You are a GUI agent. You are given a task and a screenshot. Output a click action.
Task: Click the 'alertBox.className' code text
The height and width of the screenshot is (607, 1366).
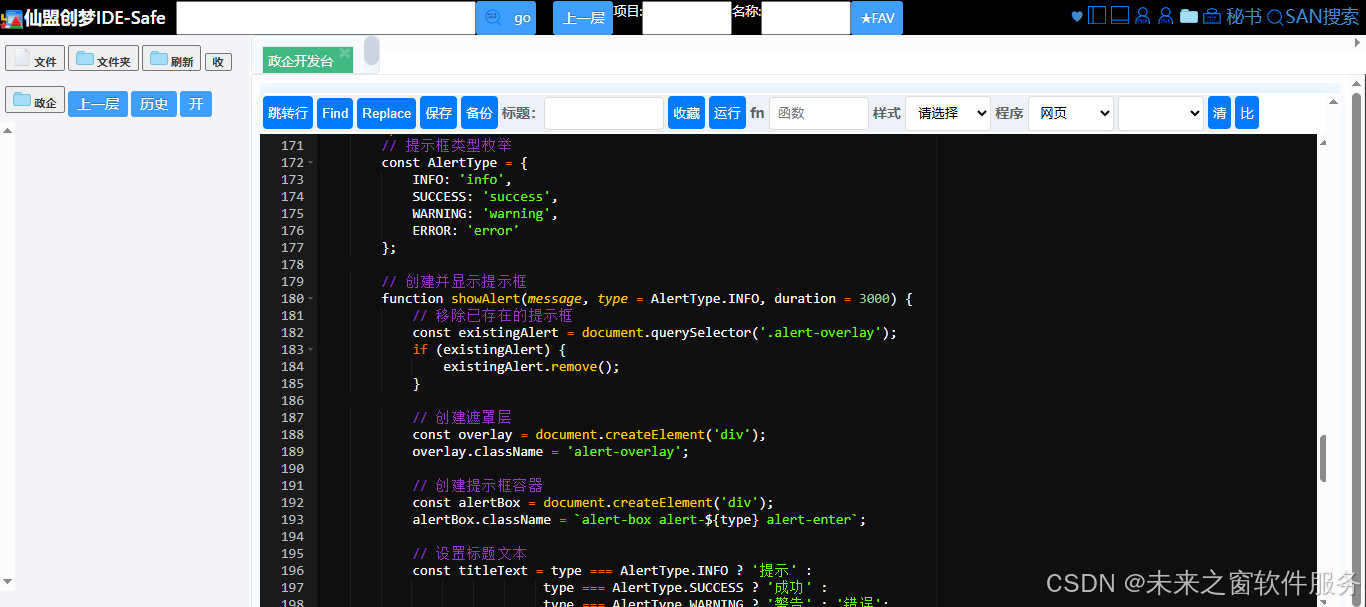coord(482,519)
